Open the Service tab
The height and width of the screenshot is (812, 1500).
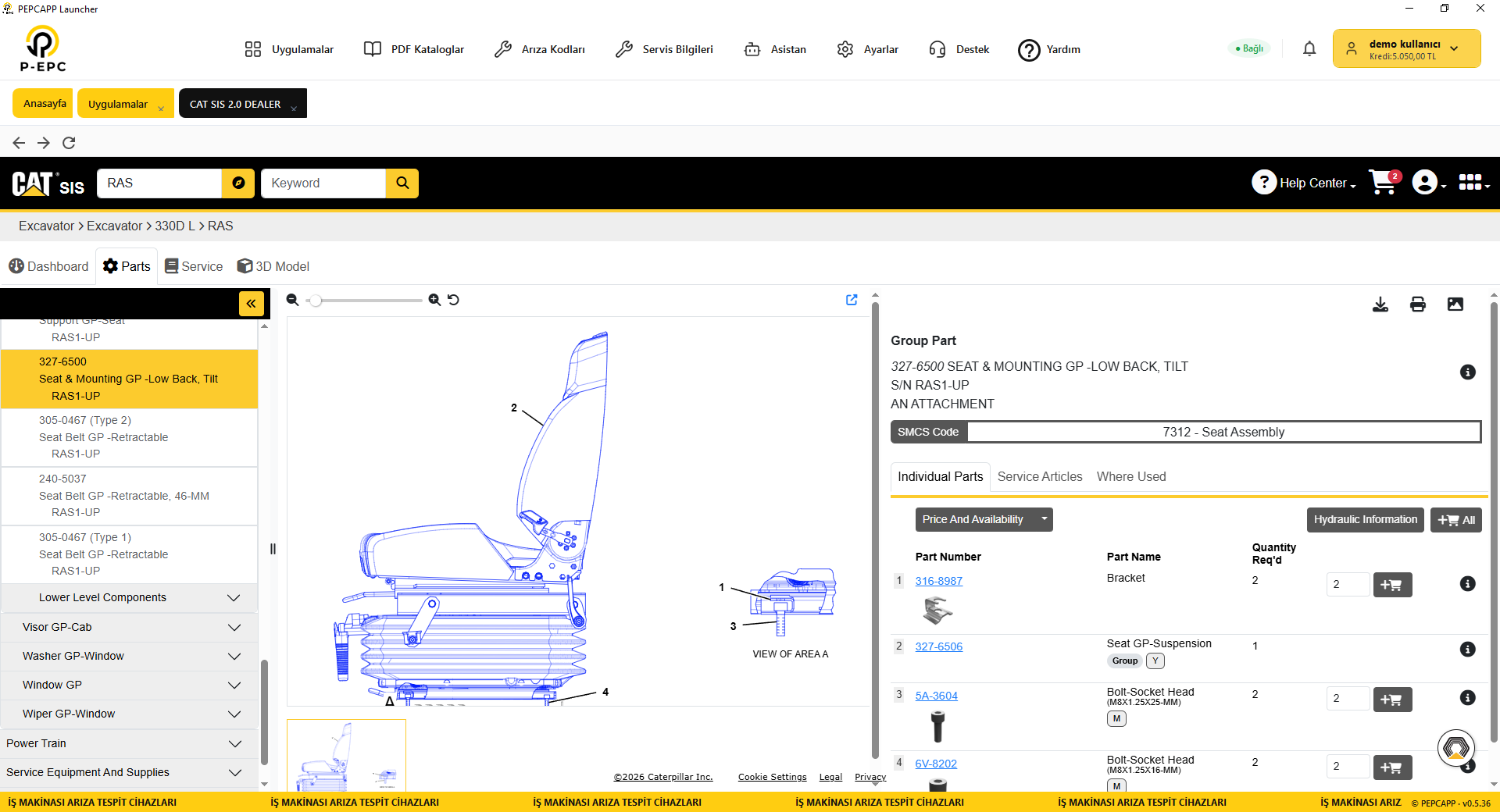tap(194, 267)
